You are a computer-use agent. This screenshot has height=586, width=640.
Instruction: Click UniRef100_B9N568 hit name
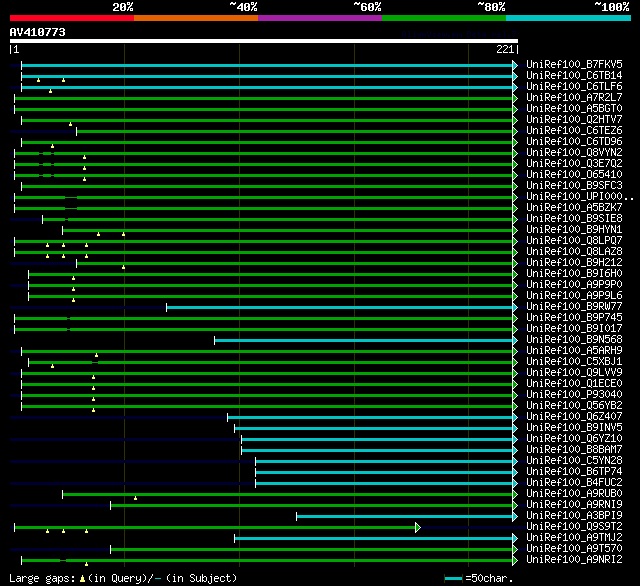(x=574, y=340)
